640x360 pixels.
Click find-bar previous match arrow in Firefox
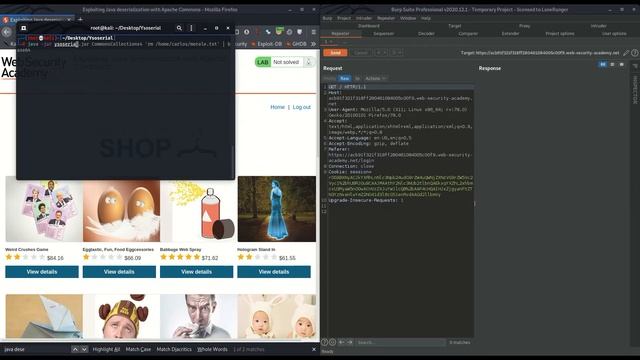coord(75,349)
